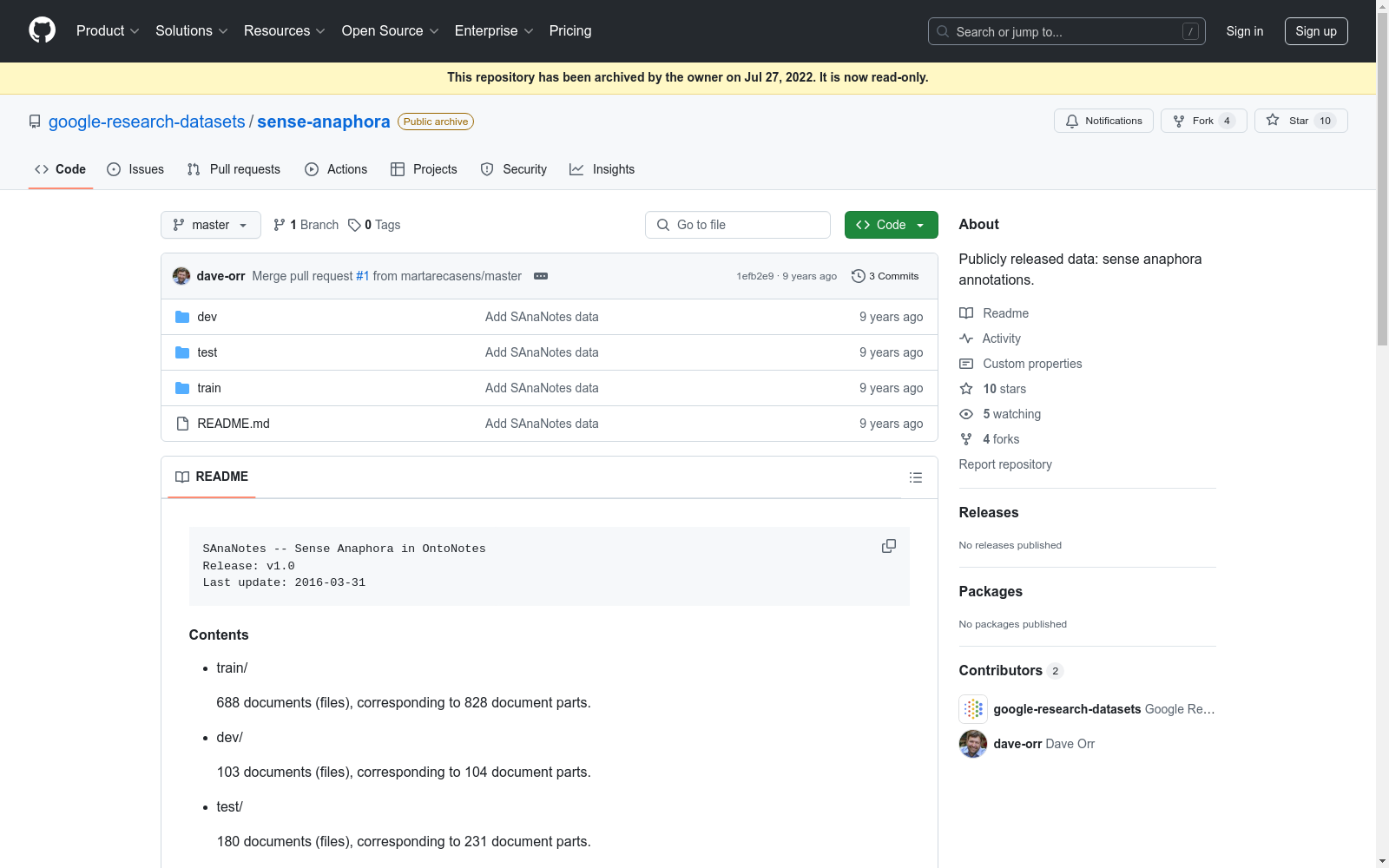Click the GitHub logo icon
The height and width of the screenshot is (868, 1389).
42,30
